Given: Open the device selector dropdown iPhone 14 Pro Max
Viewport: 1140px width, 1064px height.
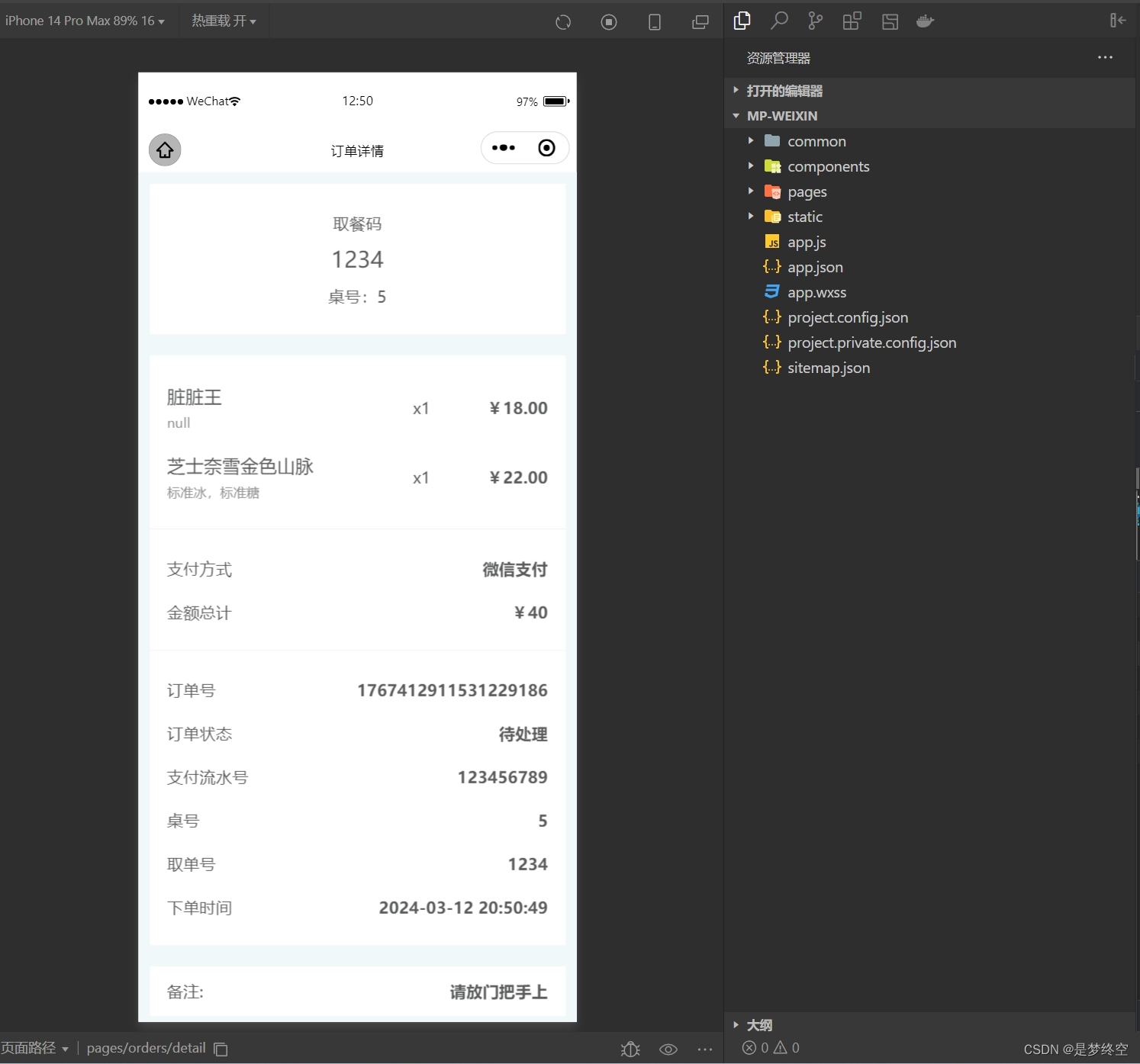Looking at the screenshot, I should tap(84, 21).
